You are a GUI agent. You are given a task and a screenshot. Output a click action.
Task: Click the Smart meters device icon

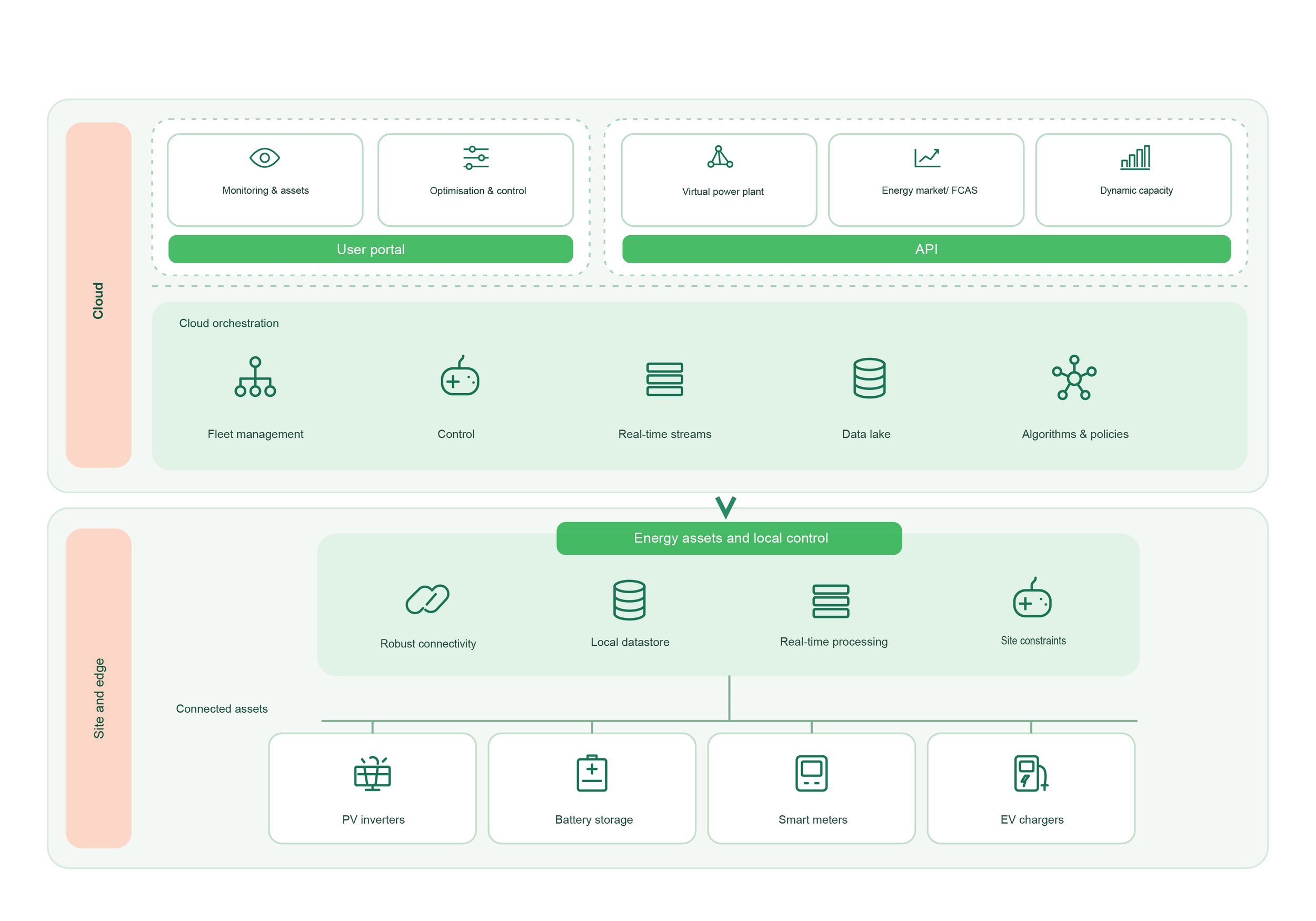coord(812,774)
